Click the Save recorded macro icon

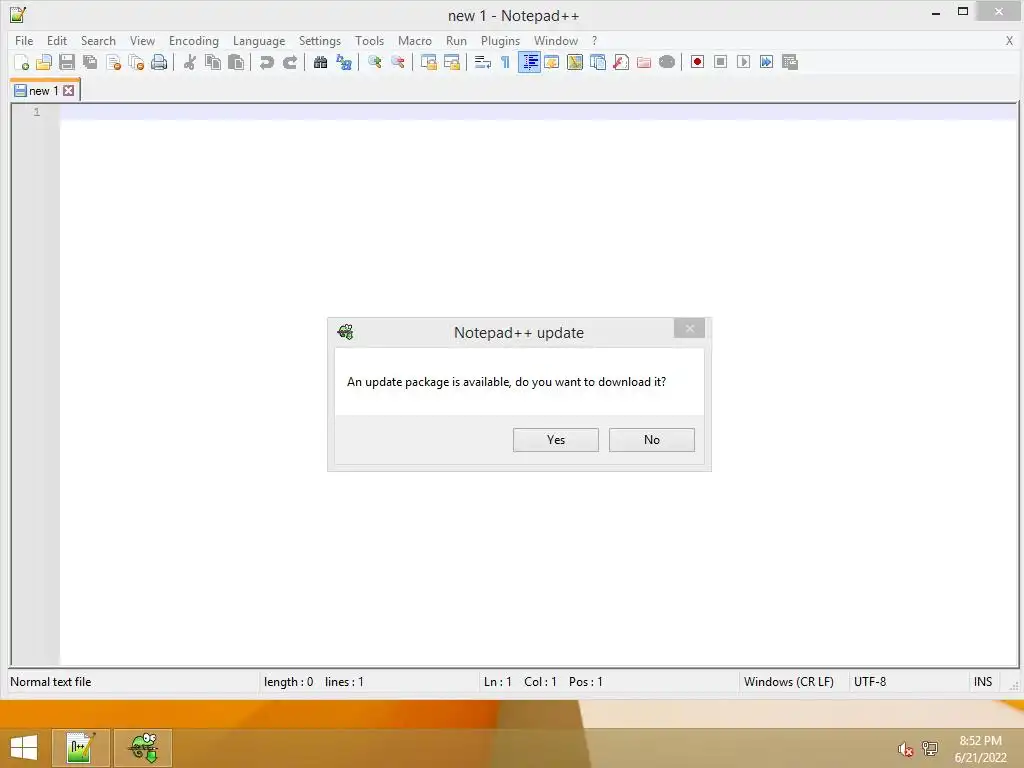click(x=790, y=62)
